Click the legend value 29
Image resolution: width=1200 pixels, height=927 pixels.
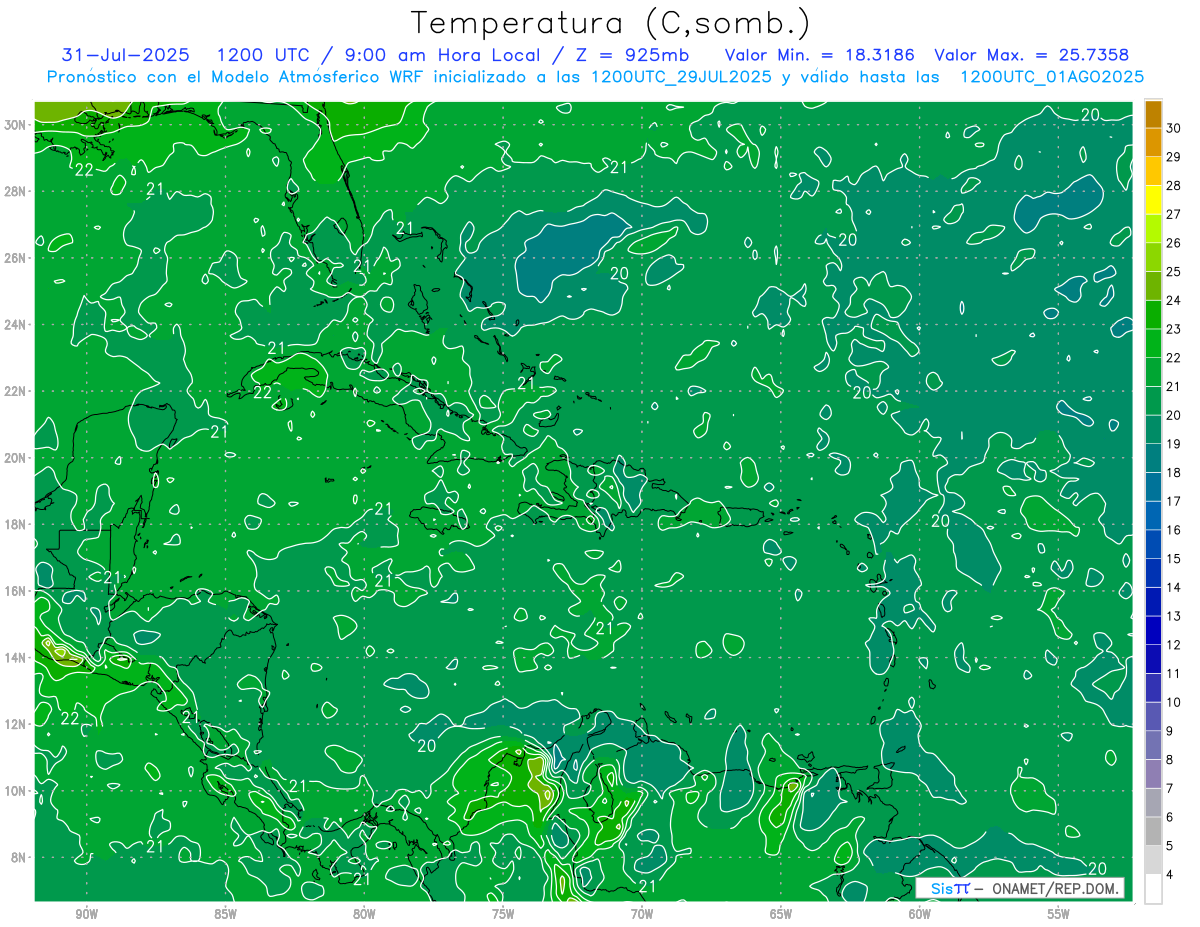click(1173, 157)
